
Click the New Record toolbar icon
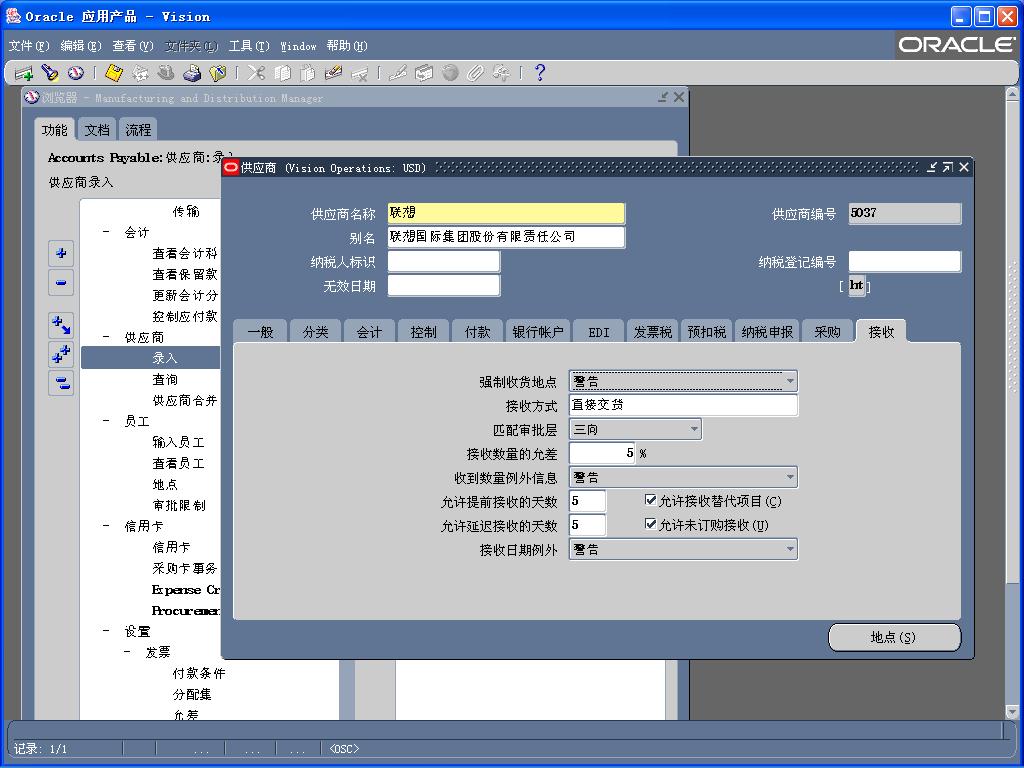click(x=24, y=73)
